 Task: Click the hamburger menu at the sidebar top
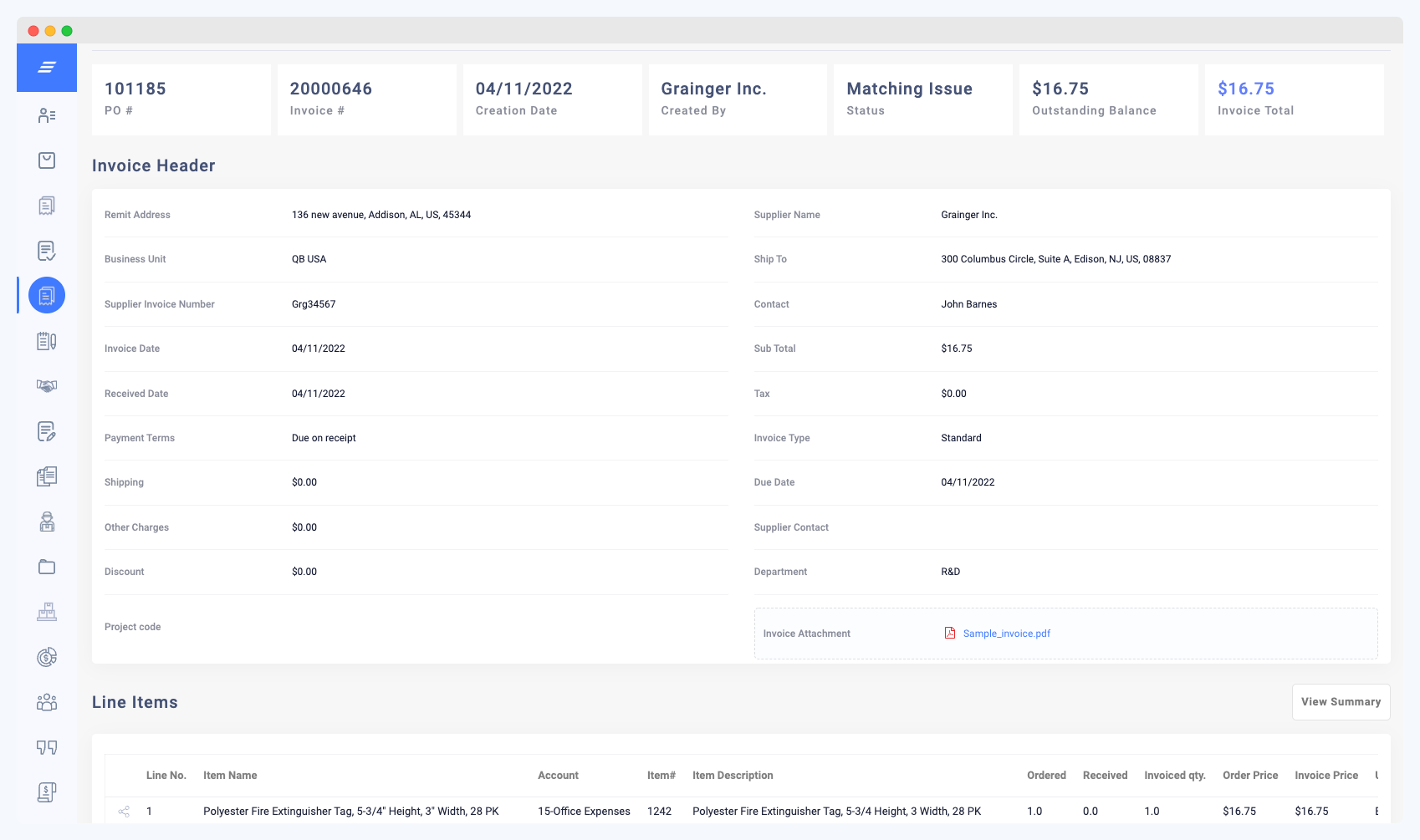coord(47,67)
